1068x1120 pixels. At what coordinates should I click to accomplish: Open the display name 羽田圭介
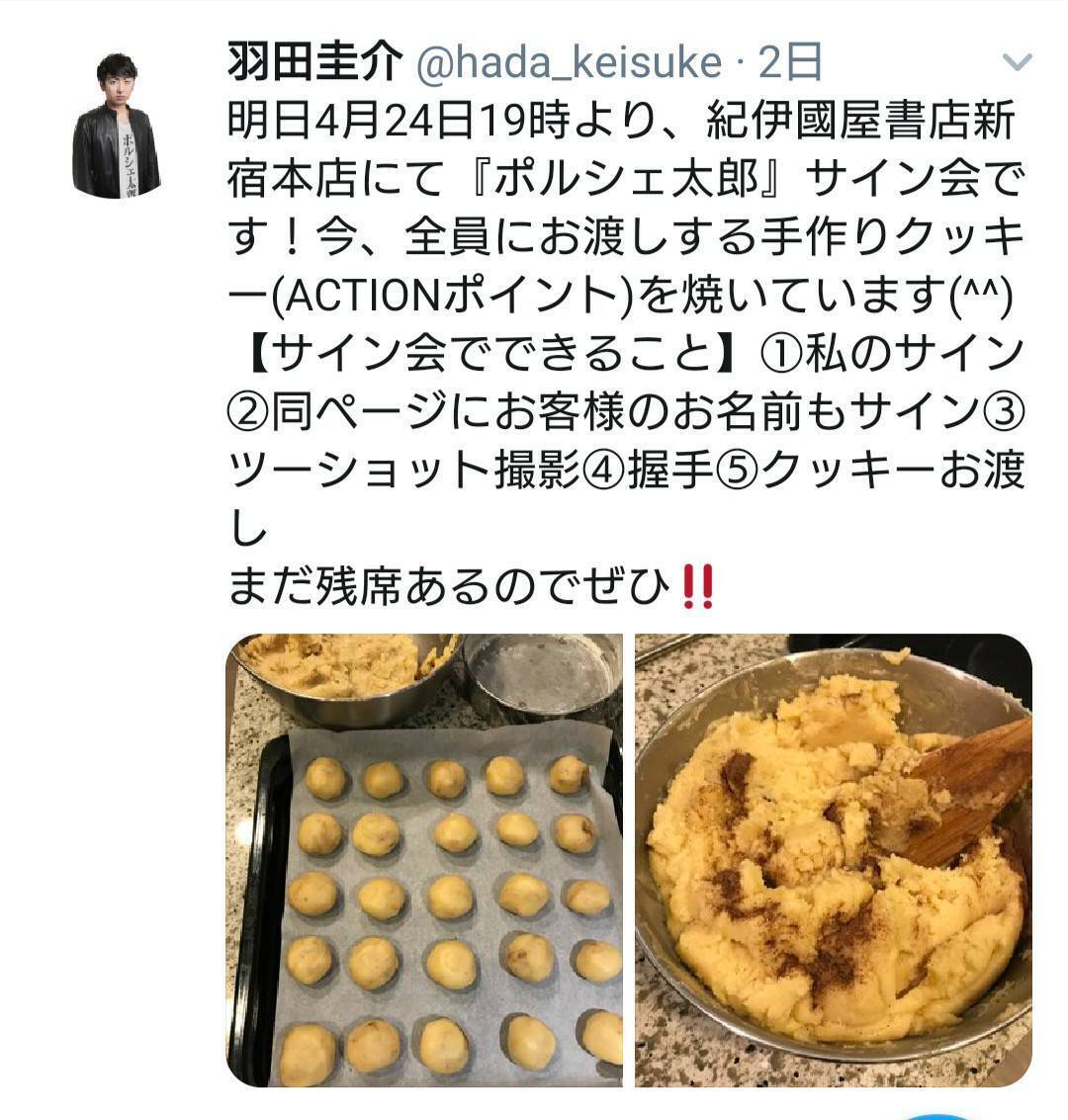(315, 63)
